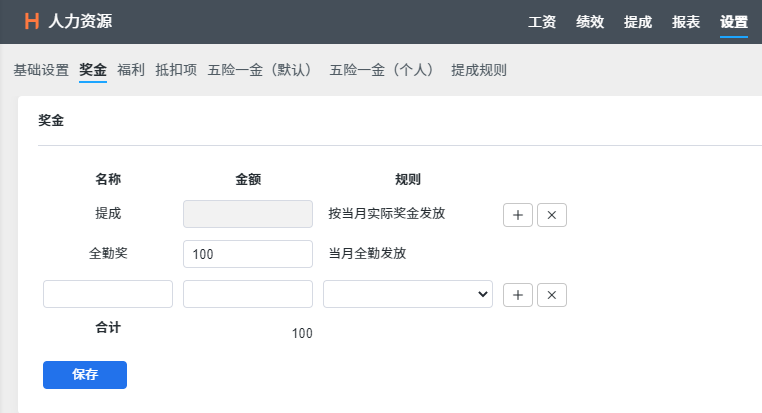The image size is (762, 413).
Task: Expand the 规则 dropdown in empty row
Action: pyautogui.click(x=408, y=294)
